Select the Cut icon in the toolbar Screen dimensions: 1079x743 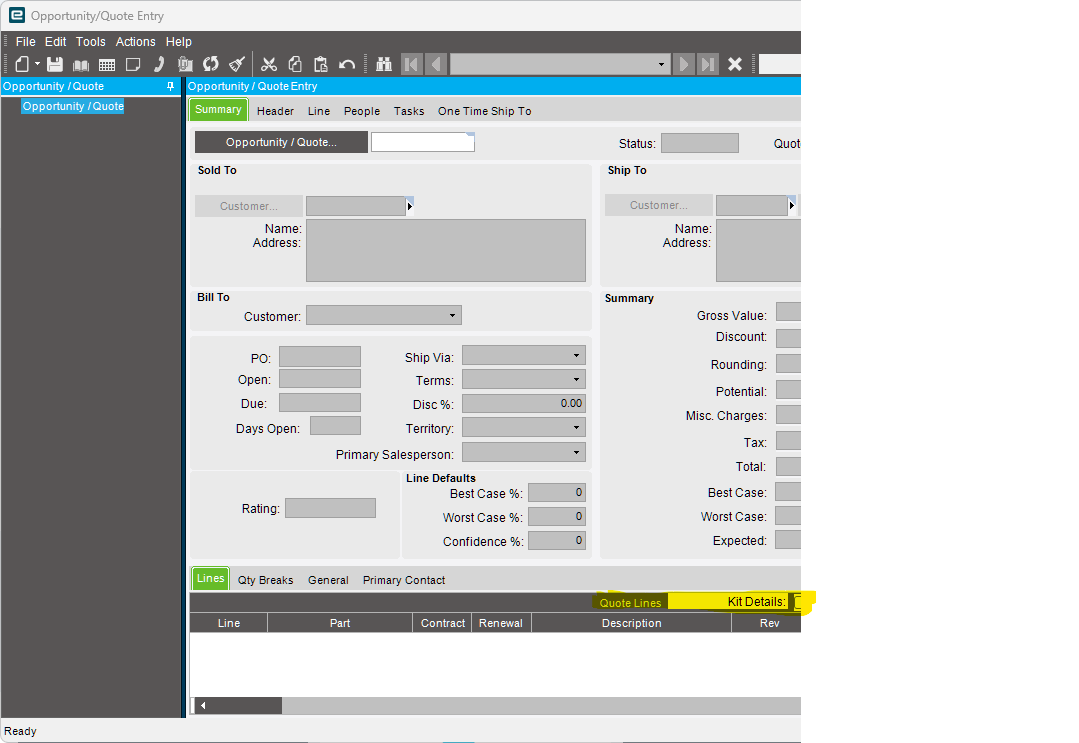point(269,63)
